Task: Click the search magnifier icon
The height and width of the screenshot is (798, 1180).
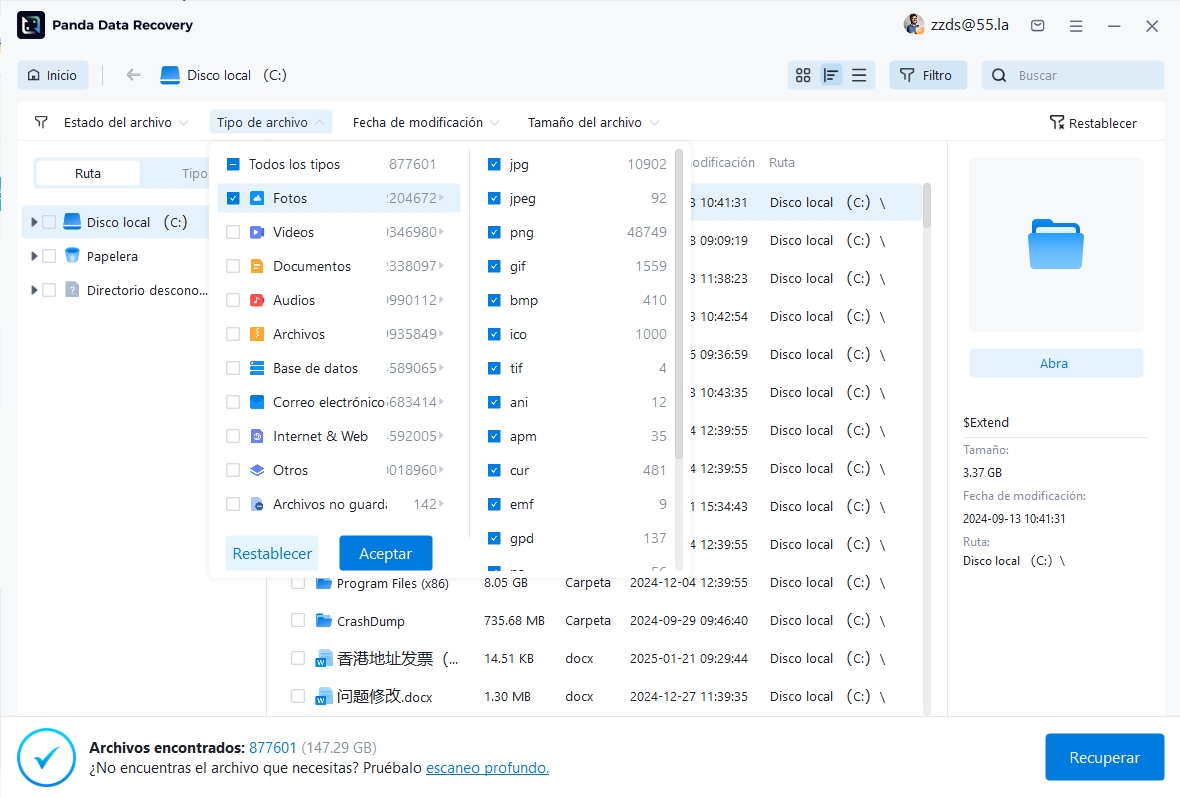Action: [999, 75]
